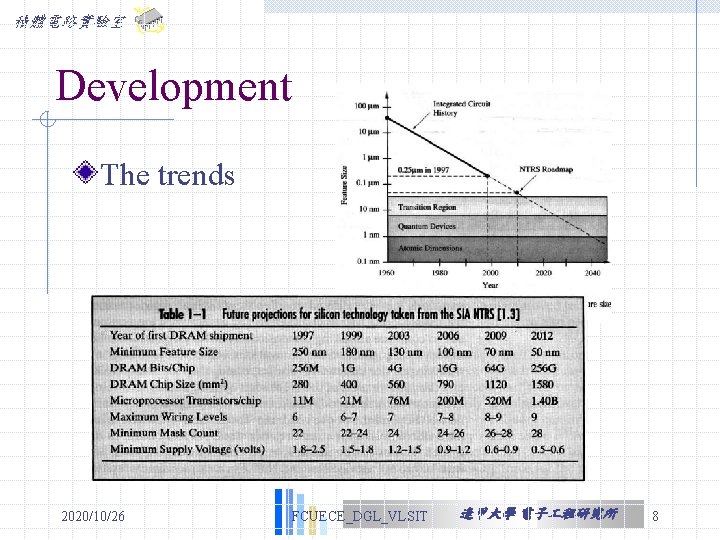Click the '0.25µm in 1997' chart annotation

(423, 170)
